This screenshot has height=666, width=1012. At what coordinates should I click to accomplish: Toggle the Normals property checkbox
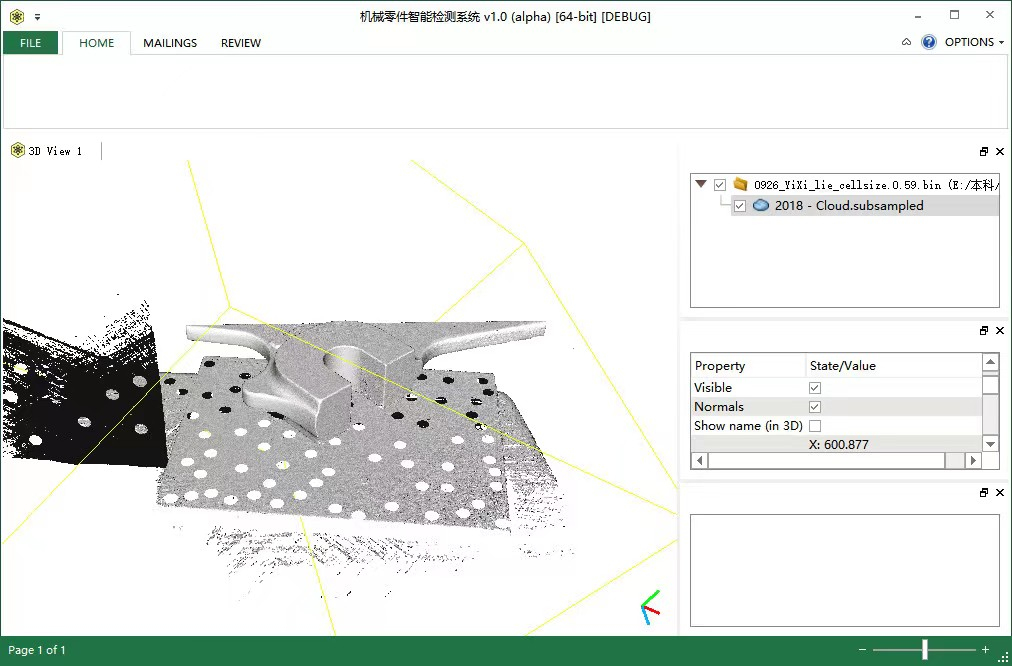click(x=815, y=407)
